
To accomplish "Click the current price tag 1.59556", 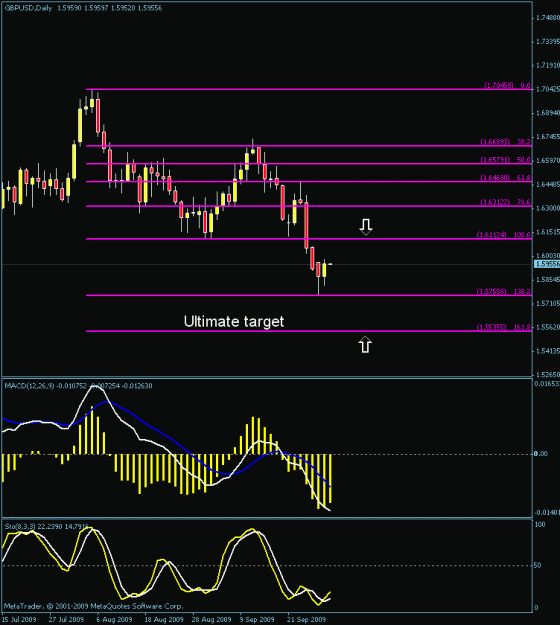I will click(547, 264).
